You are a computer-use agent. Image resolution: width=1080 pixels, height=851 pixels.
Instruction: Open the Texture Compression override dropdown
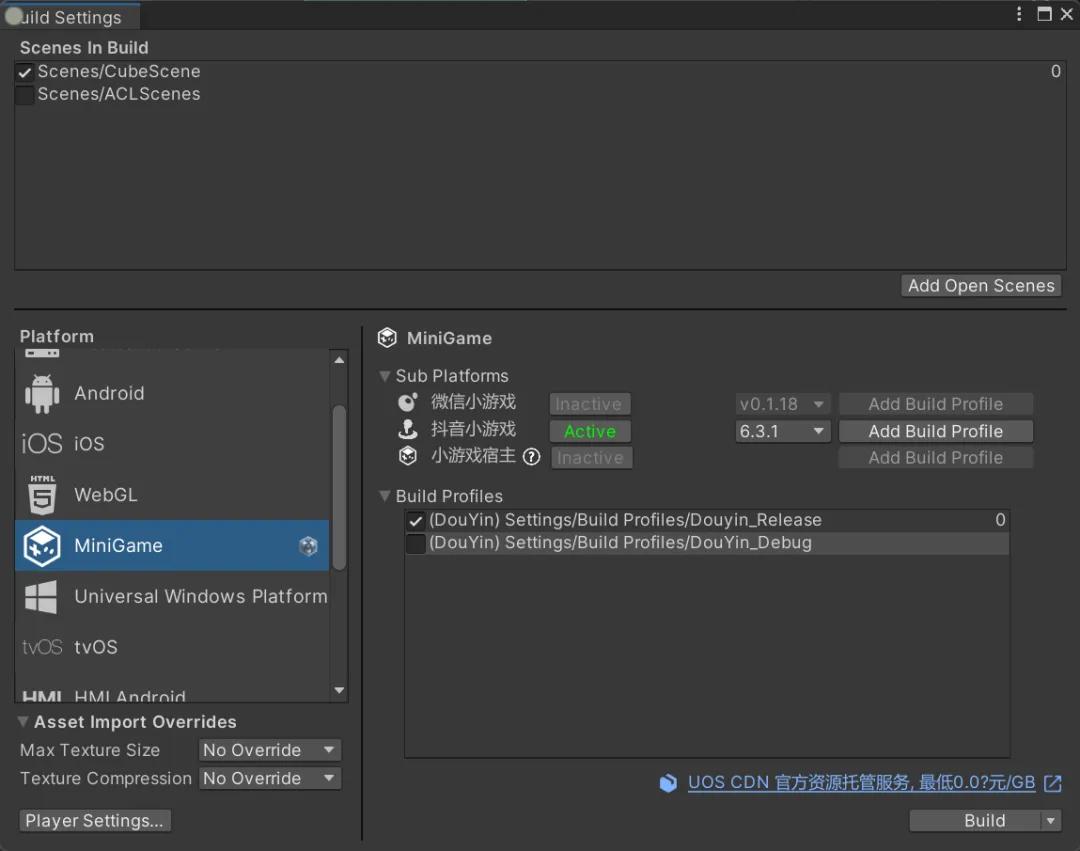(x=270, y=778)
